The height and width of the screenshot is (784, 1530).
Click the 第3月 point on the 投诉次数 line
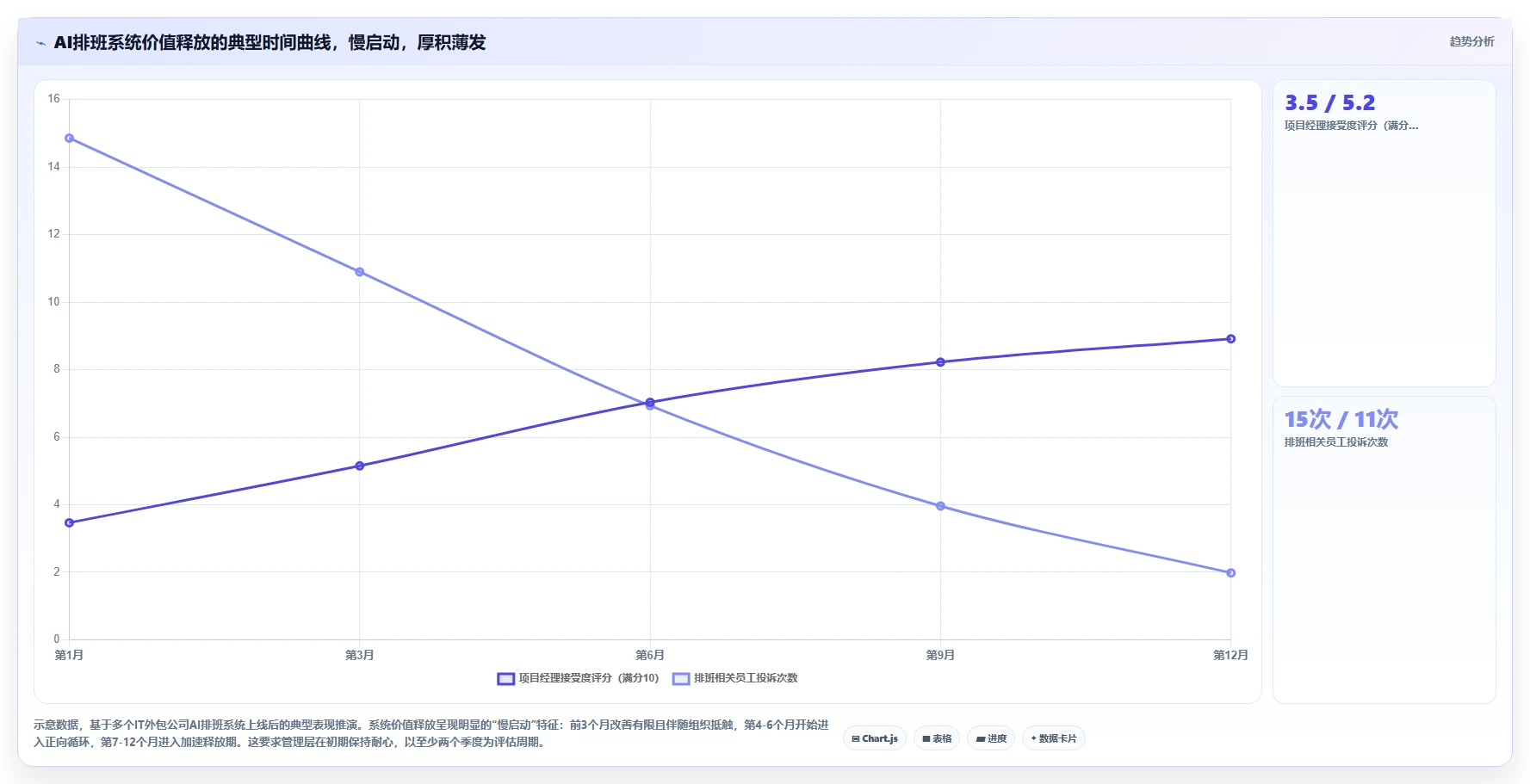click(360, 272)
